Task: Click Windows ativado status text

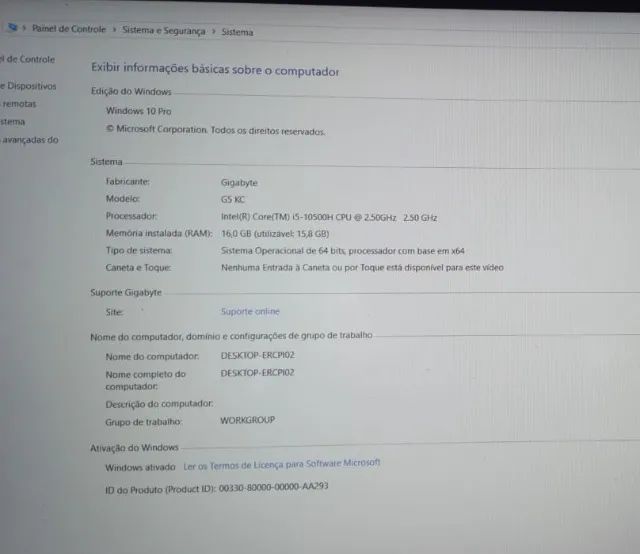Action: (140, 467)
